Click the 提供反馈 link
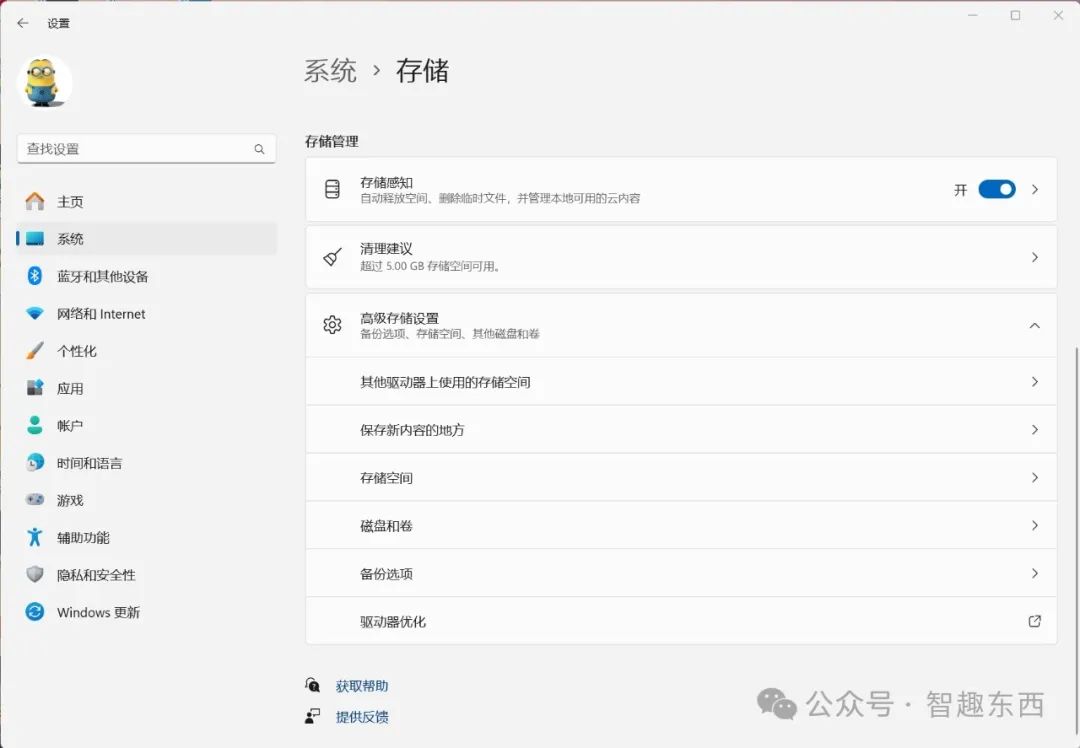The height and width of the screenshot is (748, 1080). point(361,717)
